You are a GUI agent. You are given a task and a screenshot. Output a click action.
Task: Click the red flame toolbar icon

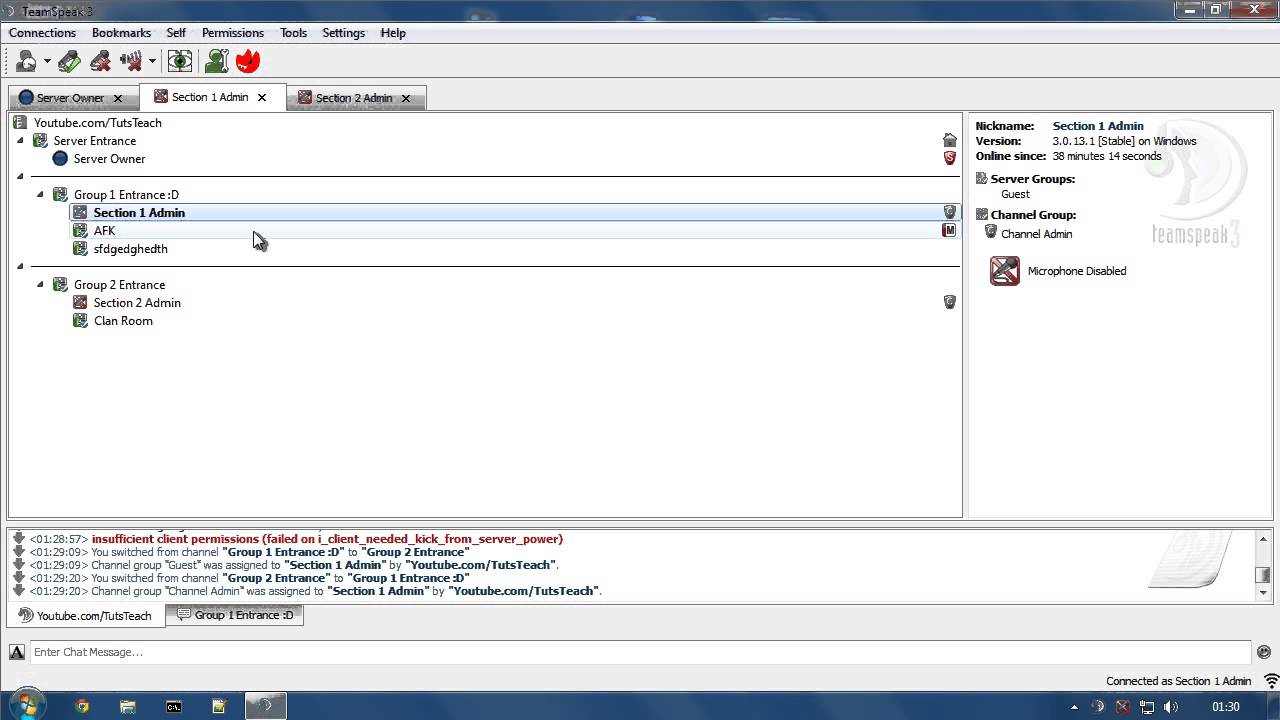(247, 61)
